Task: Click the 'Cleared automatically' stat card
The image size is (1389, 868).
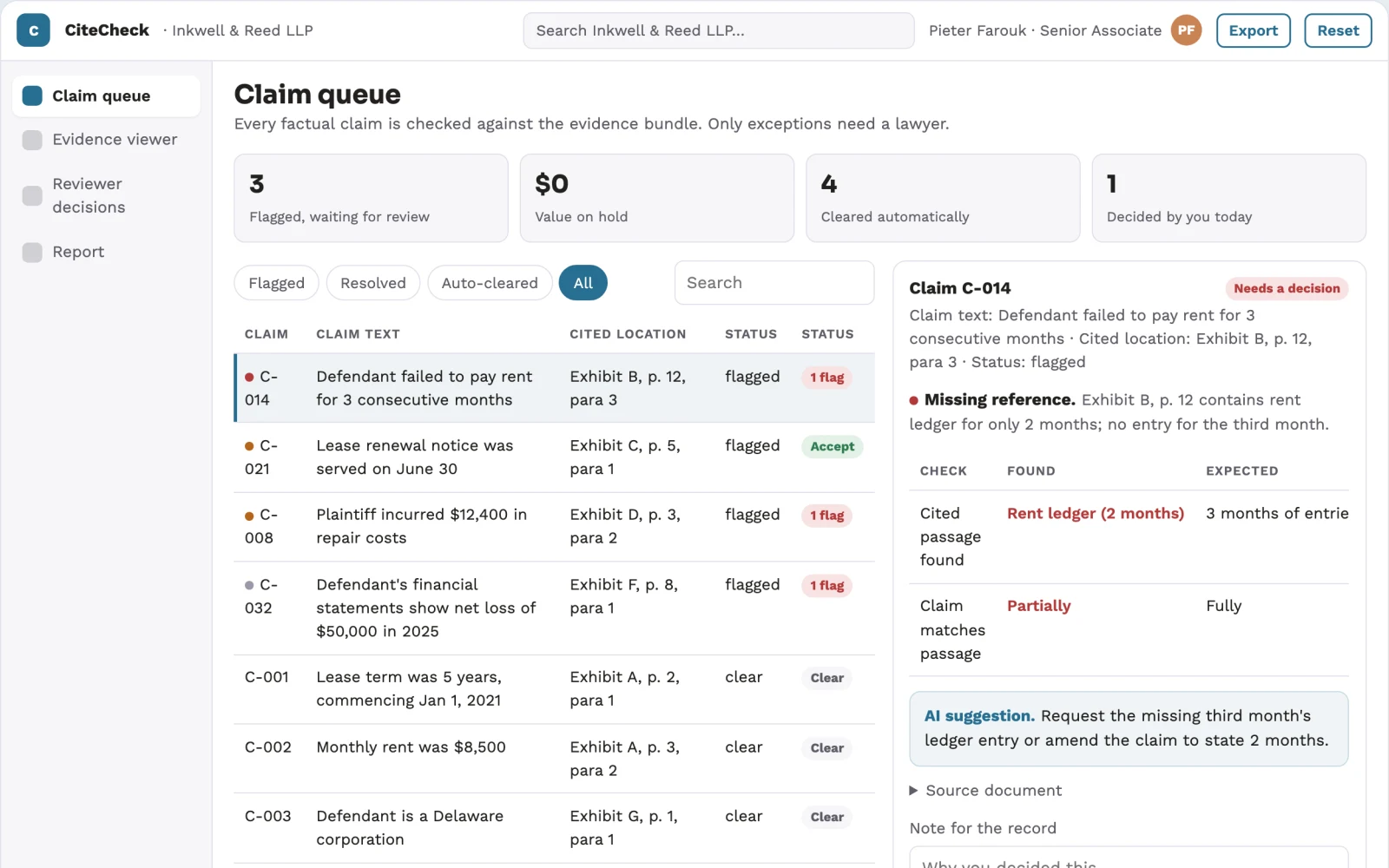Action: 943,198
